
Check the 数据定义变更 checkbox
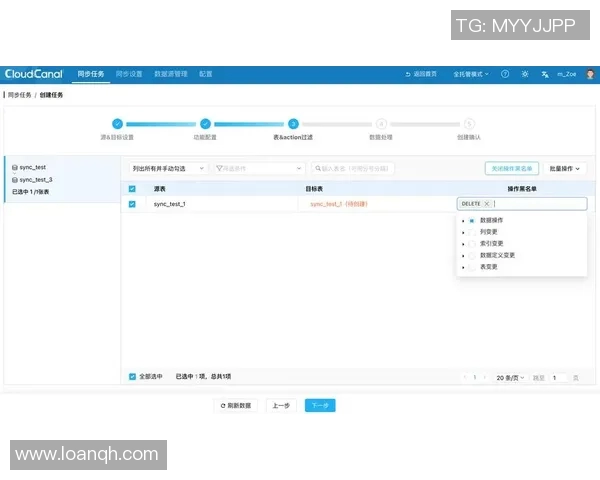tap(472, 256)
